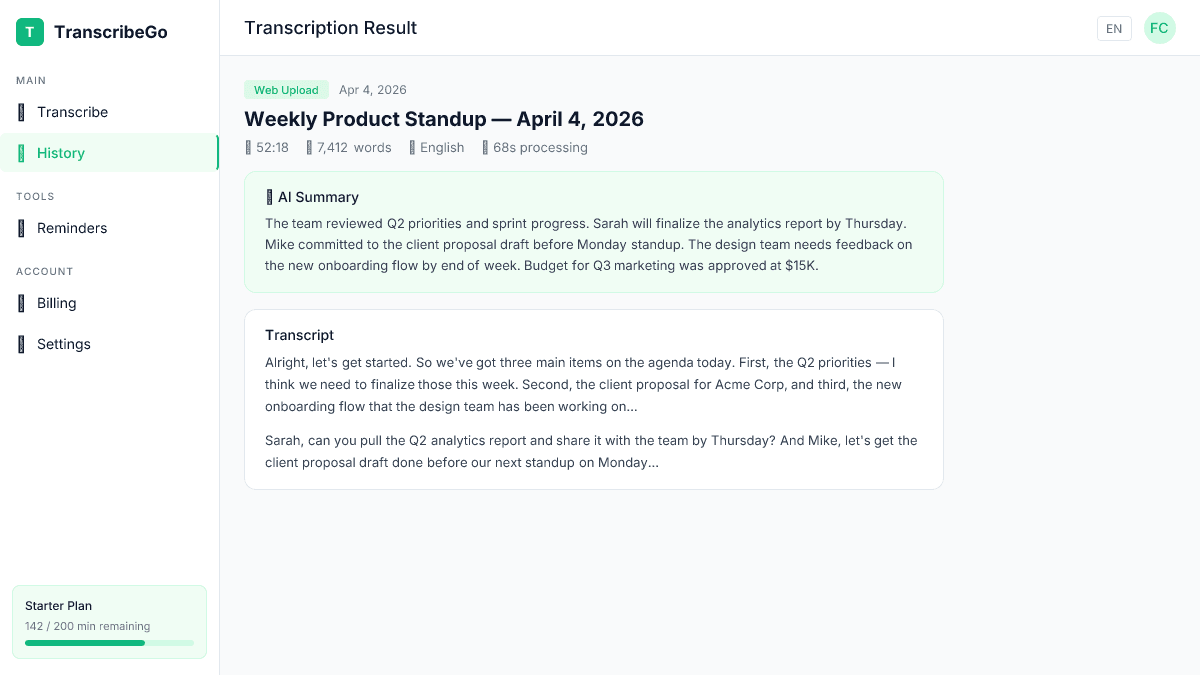Click the language icon next to English
This screenshot has height=675, width=1200.
[x=412, y=147]
